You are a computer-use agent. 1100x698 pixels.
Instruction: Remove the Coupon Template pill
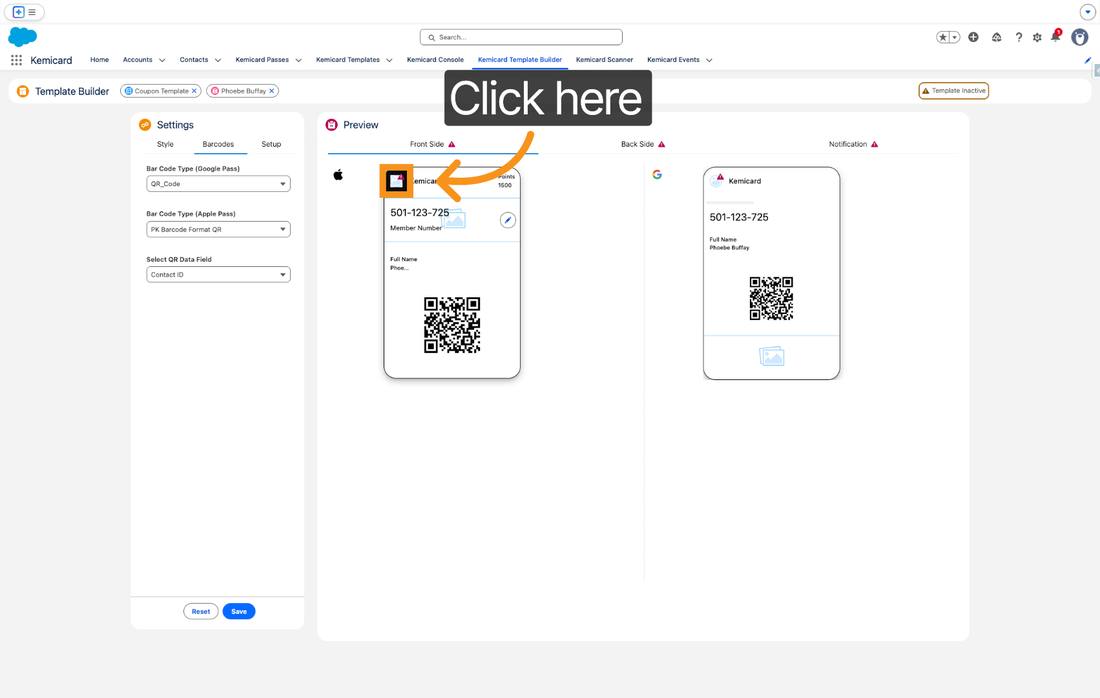coord(194,91)
